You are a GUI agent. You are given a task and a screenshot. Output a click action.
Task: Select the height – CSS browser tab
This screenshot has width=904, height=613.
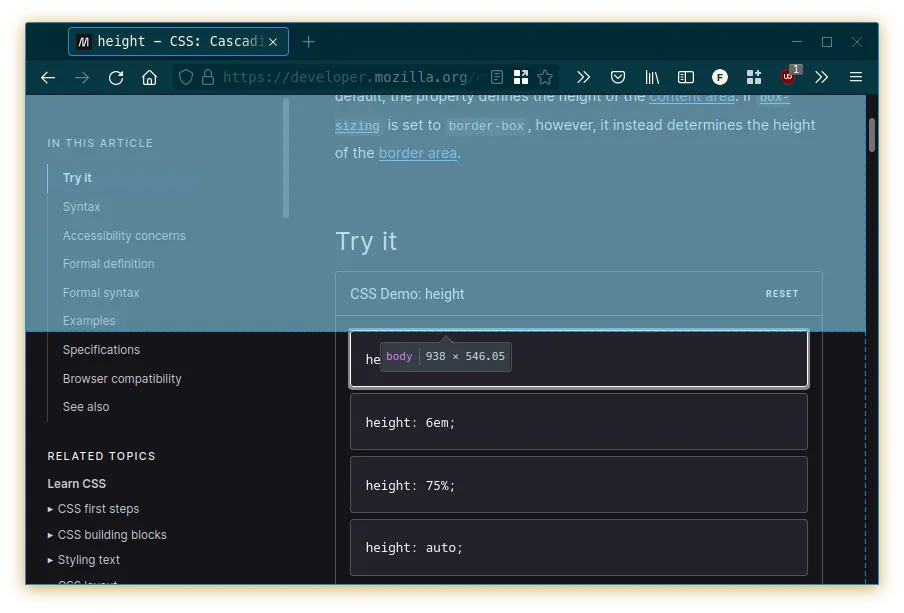click(178, 42)
